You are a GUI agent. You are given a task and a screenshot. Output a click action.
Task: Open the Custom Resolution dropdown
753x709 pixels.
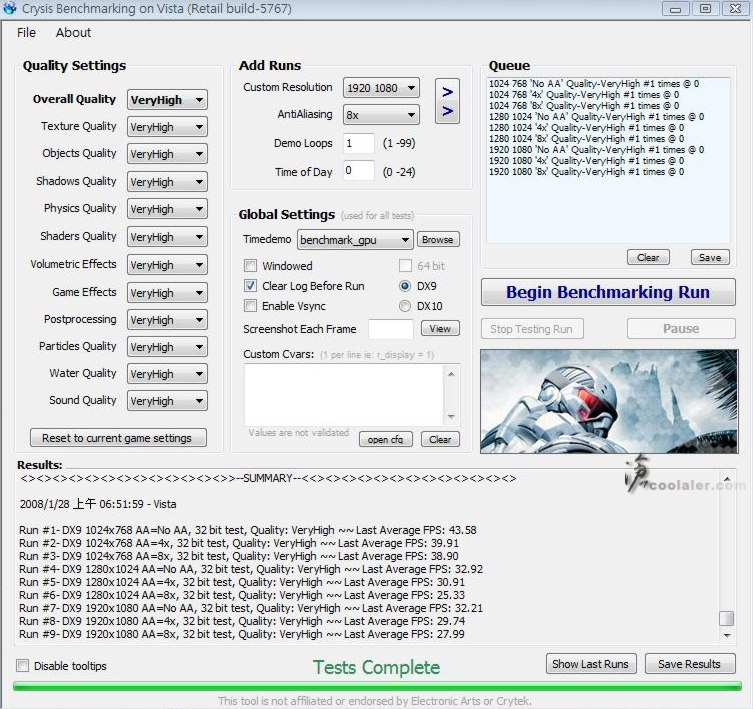[x=381, y=88]
